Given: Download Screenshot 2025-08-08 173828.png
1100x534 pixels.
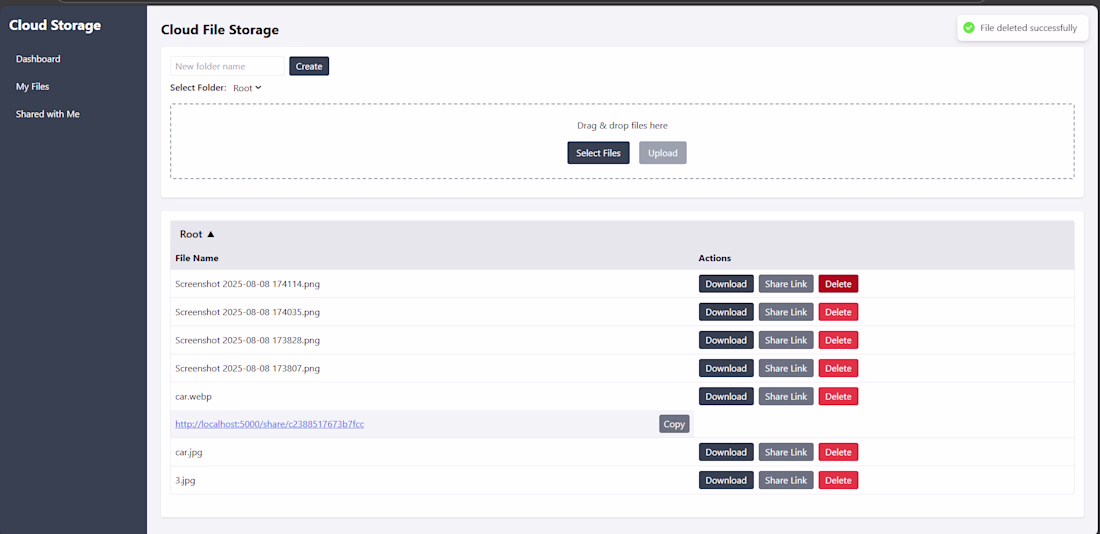Looking at the screenshot, I should (x=726, y=340).
